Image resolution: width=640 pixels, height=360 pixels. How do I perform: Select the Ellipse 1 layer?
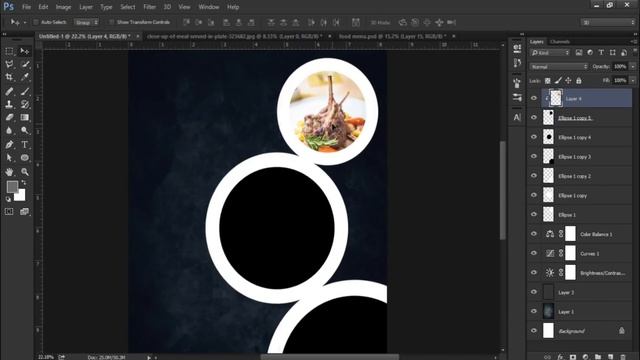pyautogui.click(x=587, y=214)
